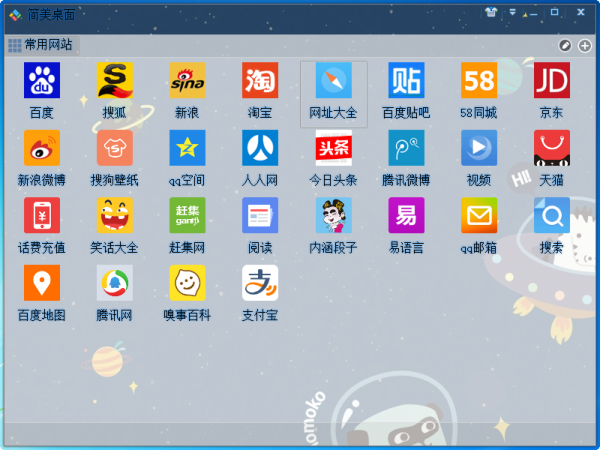The height and width of the screenshot is (450, 600).
Task: Open the 百度 Baidu icon
Action: click(42, 80)
